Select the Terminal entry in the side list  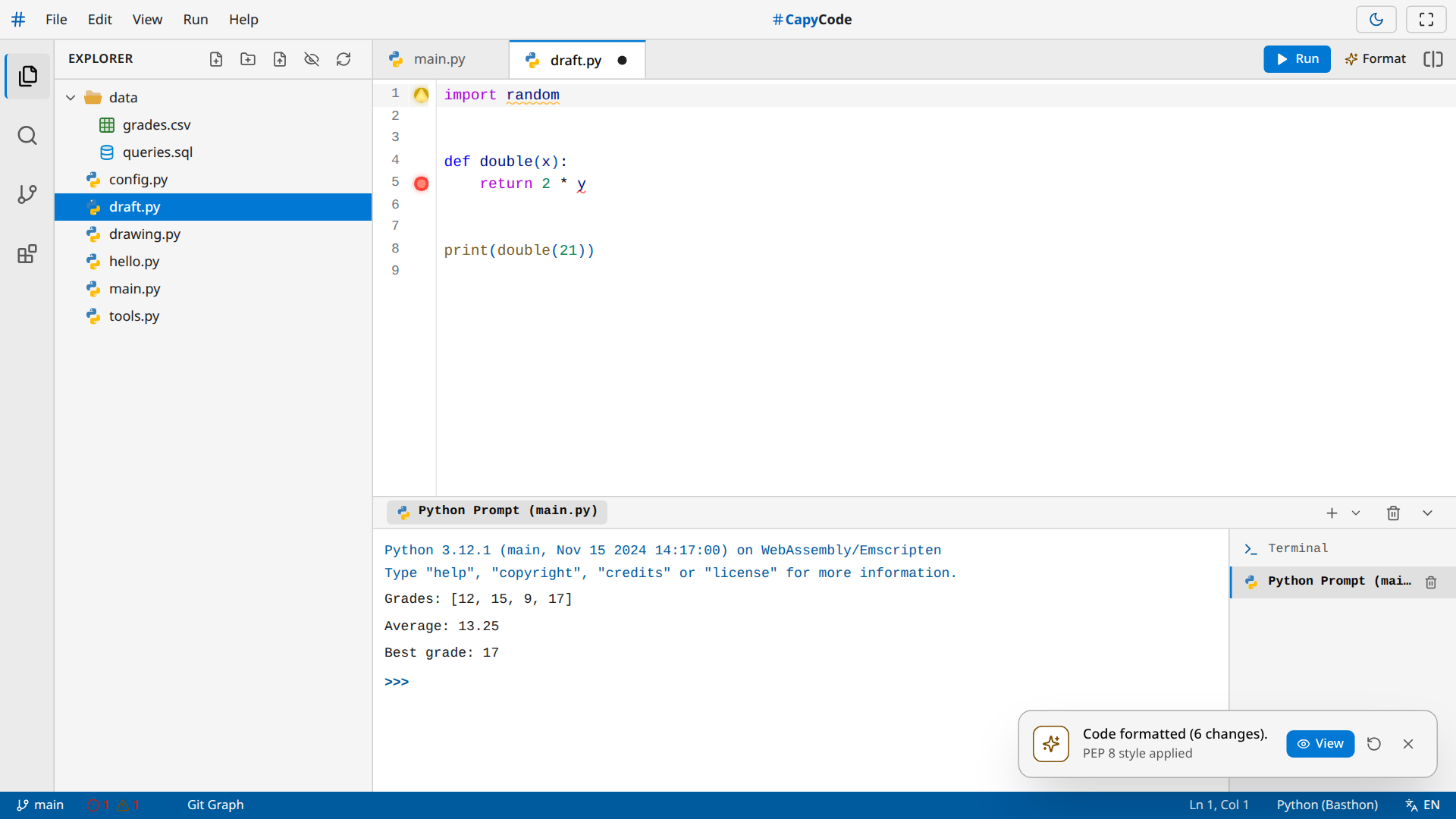[1342, 548]
